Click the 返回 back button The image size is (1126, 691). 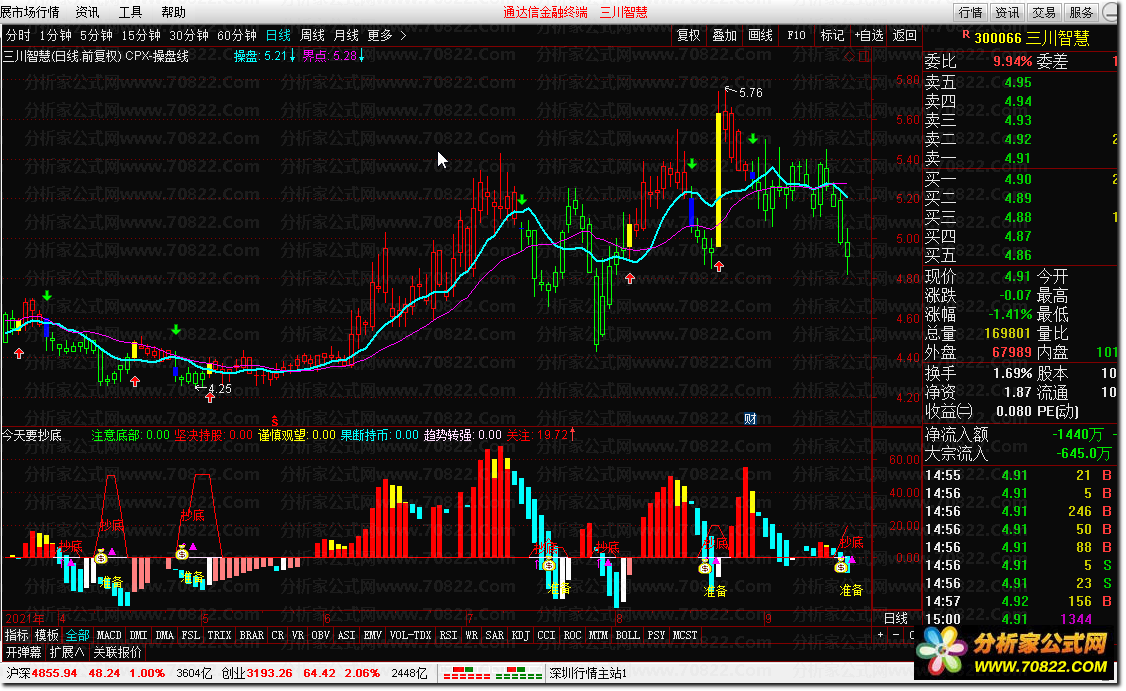pyautogui.click(x=905, y=35)
